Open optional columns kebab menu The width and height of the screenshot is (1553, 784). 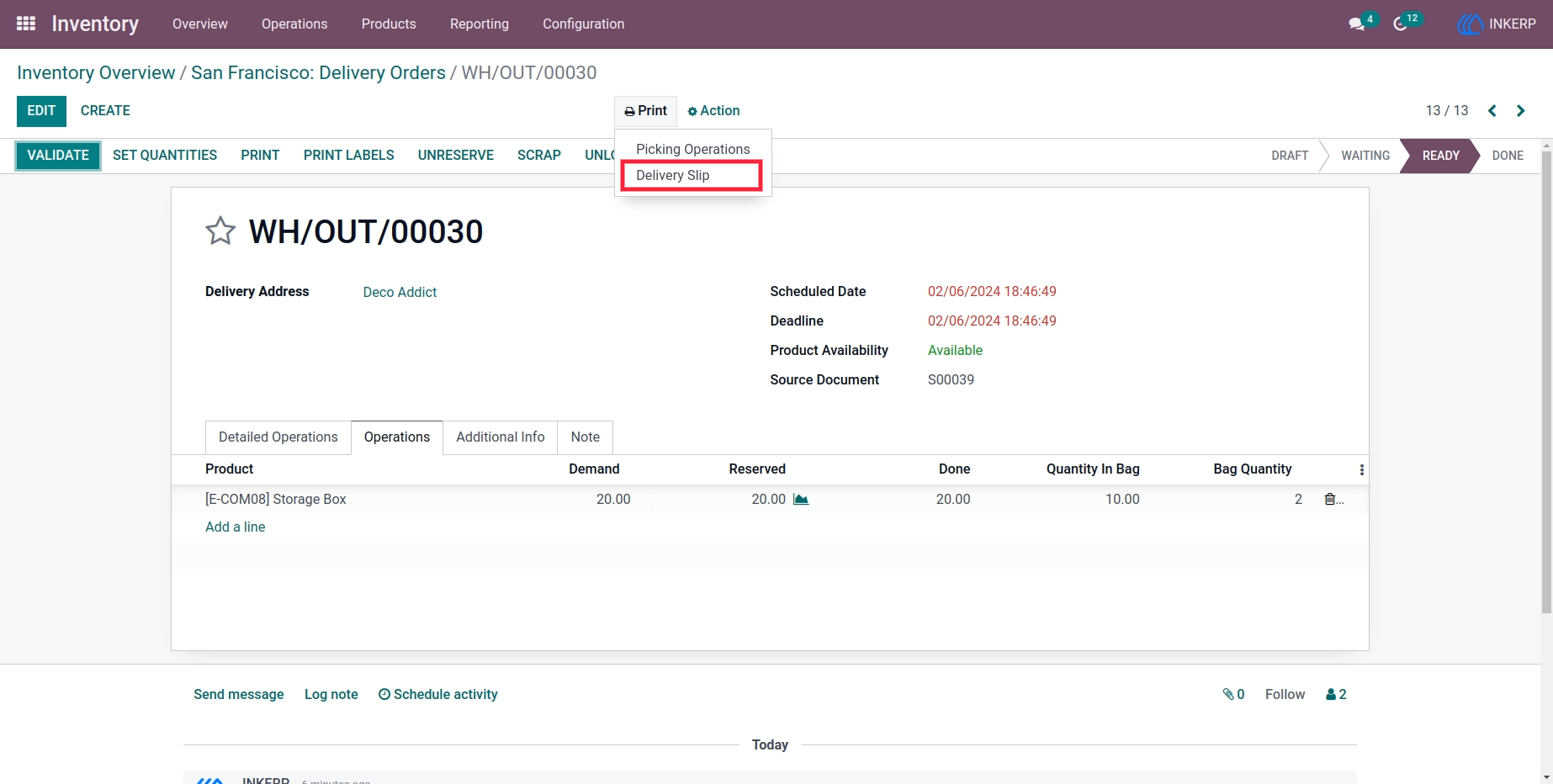tap(1361, 469)
